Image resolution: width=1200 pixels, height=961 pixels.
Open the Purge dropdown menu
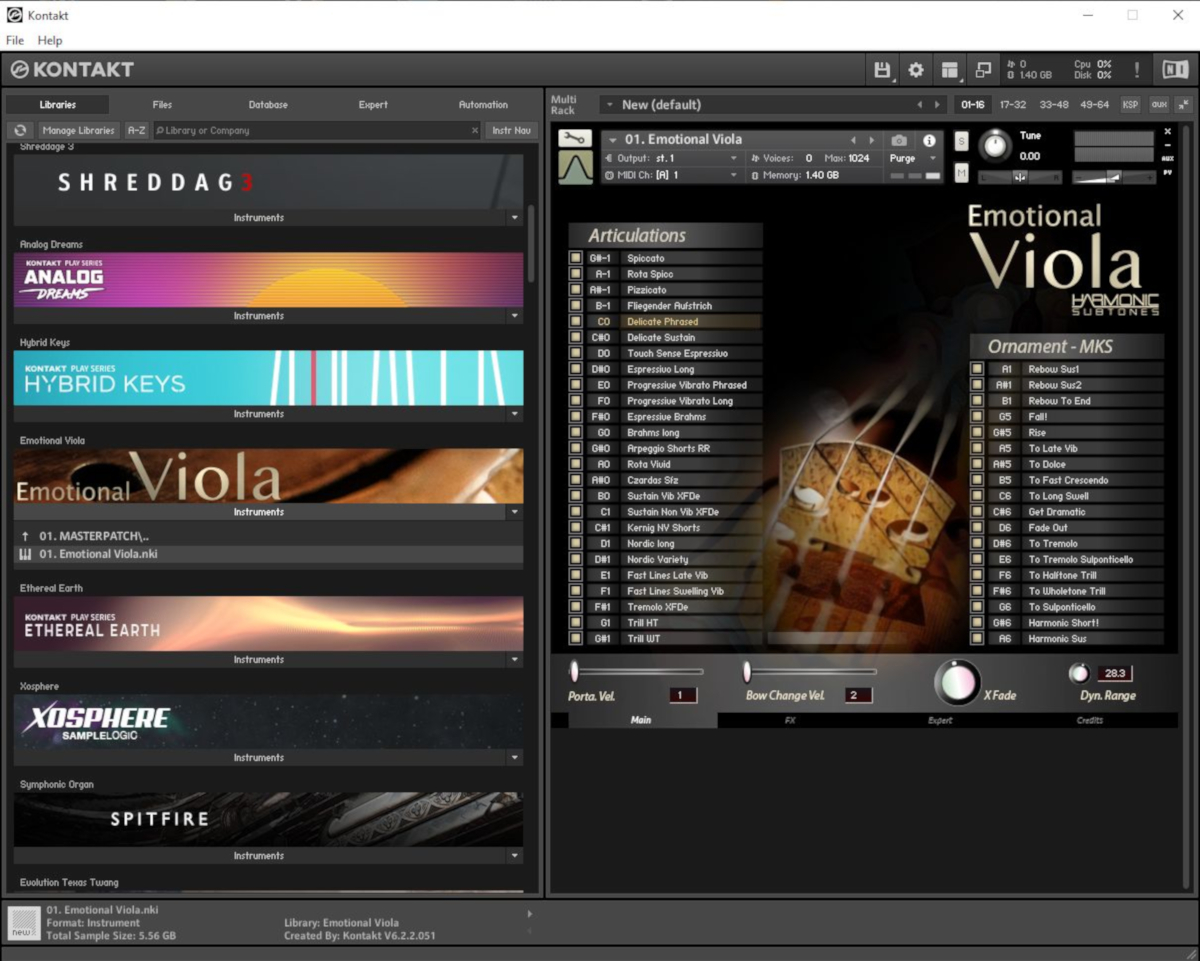pos(914,158)
